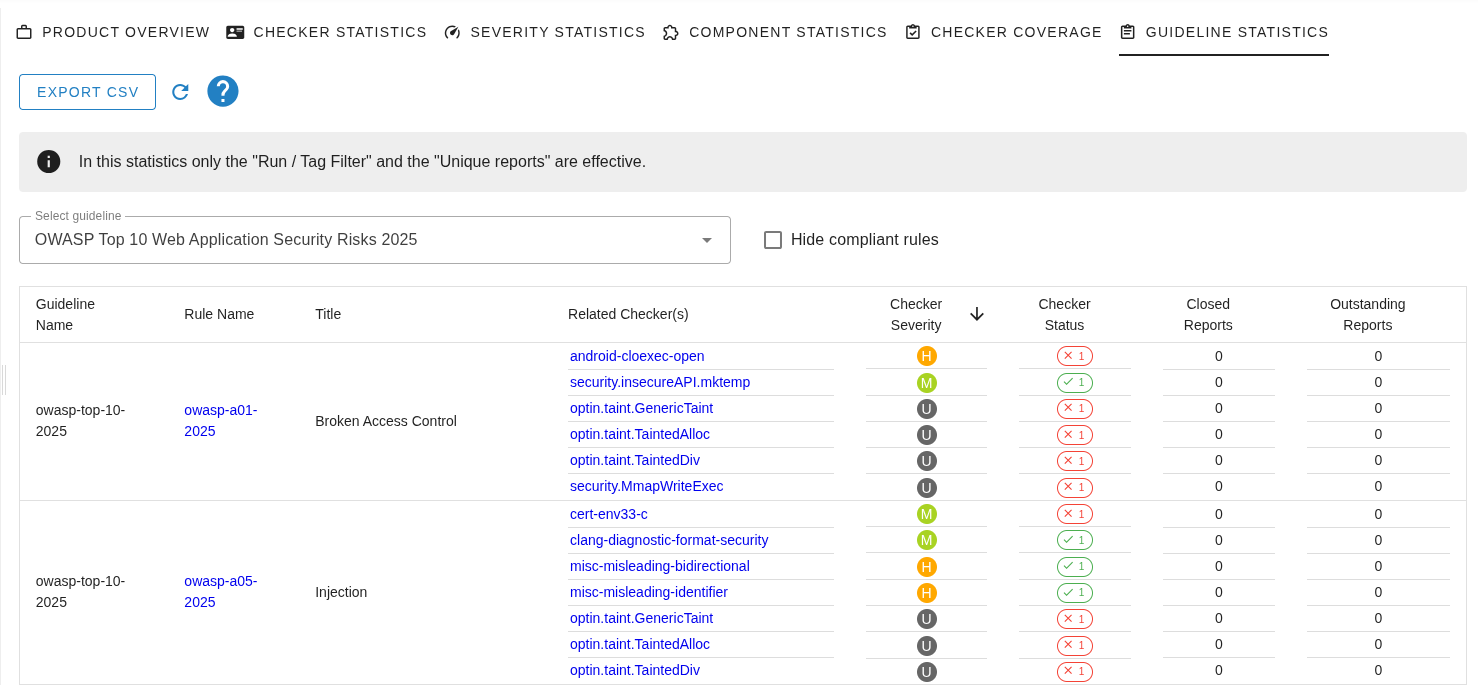The height and width of the screenshot is (685, 1478).
Task: Click the Injection title cell
Action: (x=341, y=592)
